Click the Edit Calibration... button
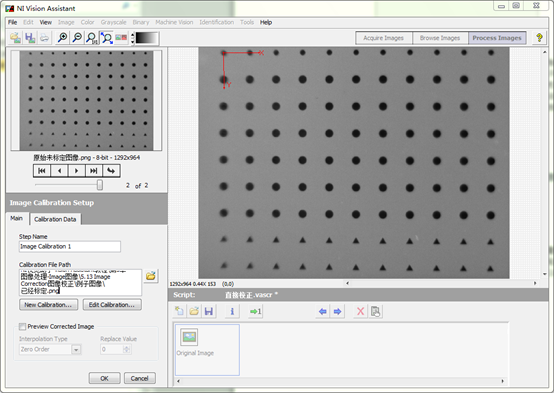554x393 pixels. pyautogui.click(x=112, y=305)
